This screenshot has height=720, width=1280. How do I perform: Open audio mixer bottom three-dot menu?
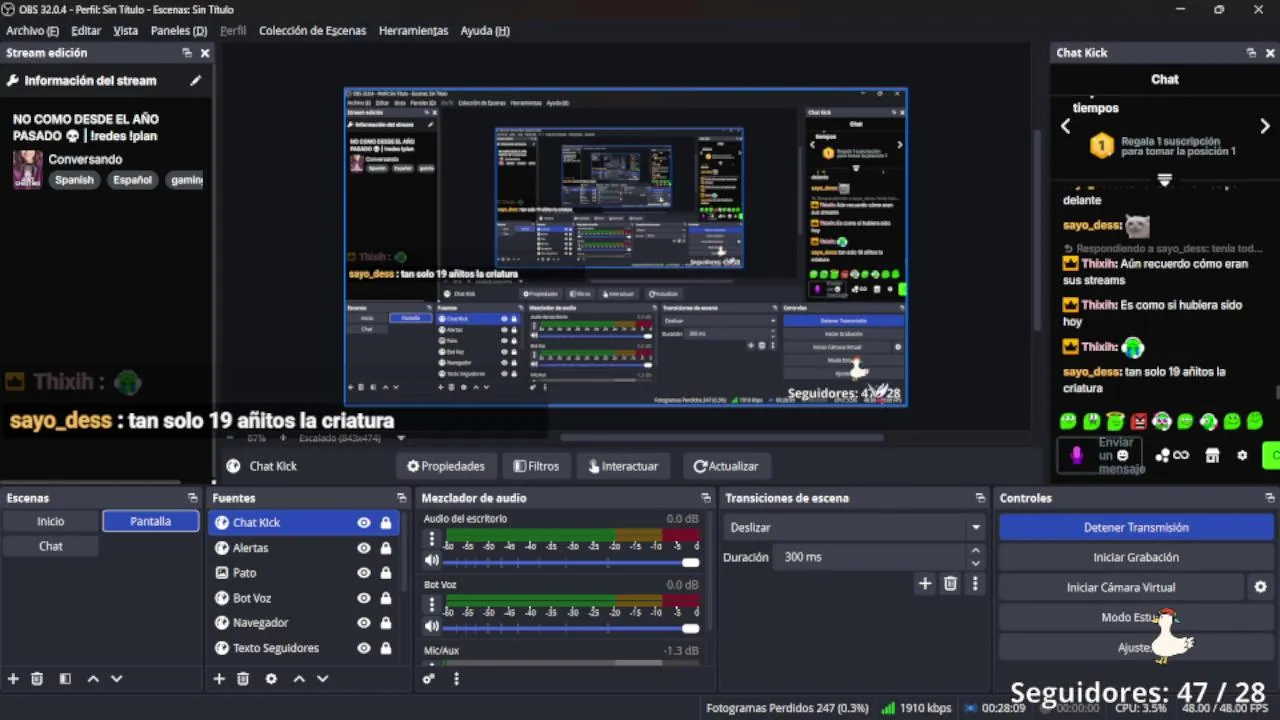457,678
